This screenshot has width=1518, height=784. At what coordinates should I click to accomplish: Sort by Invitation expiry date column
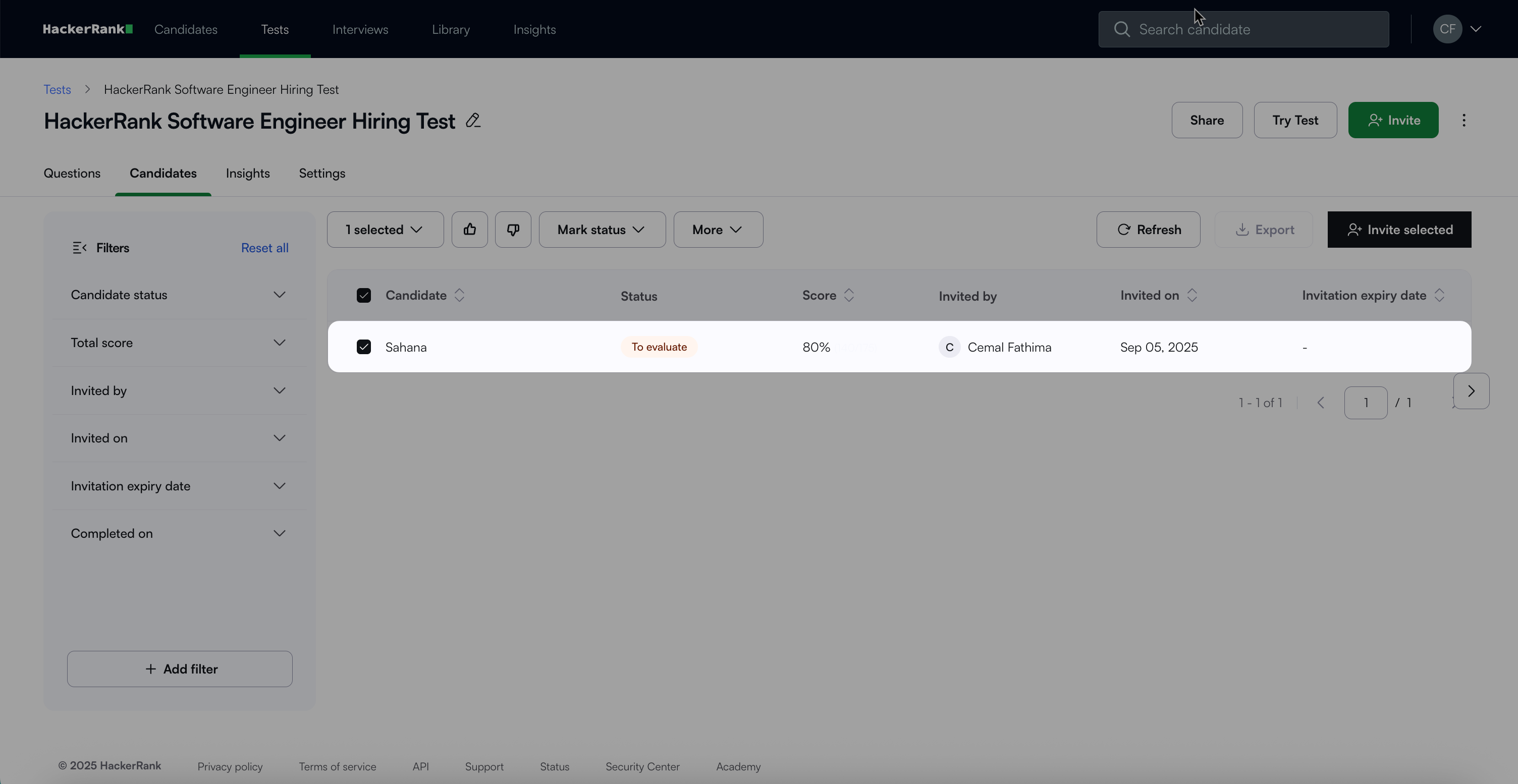tap(1439, 296)
